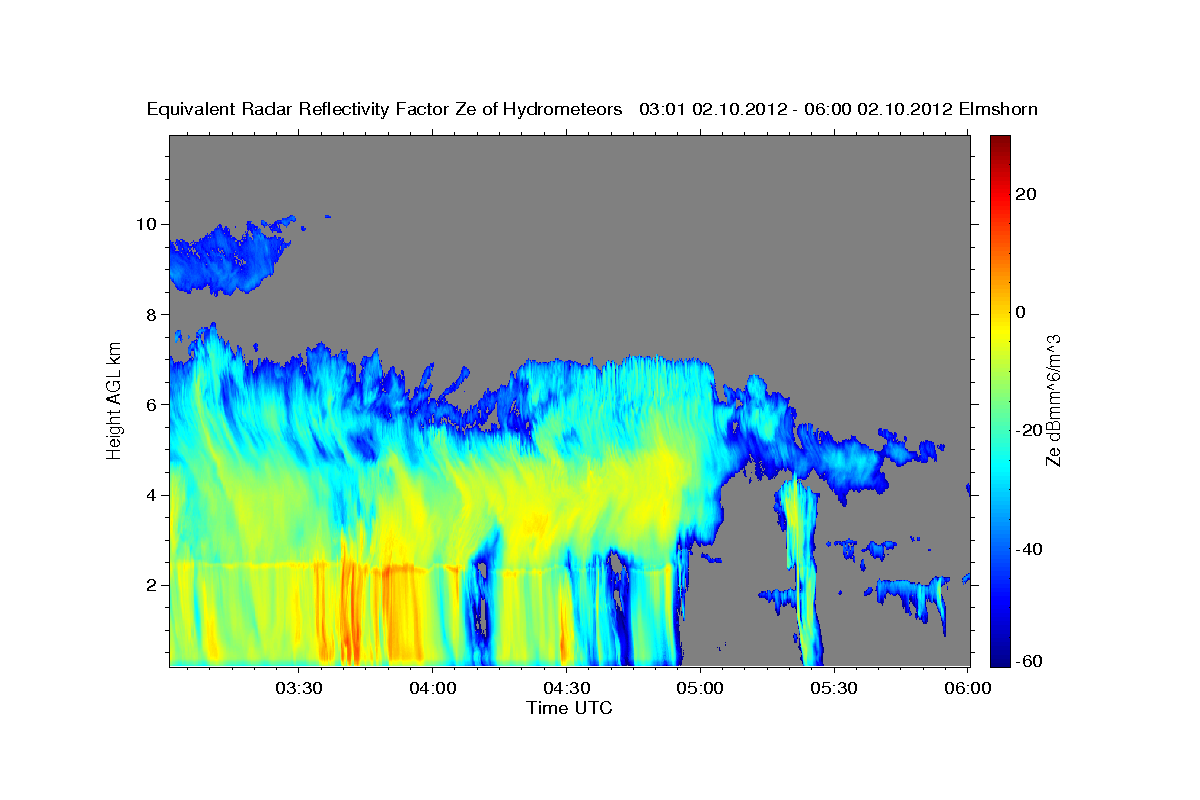
Task: Click the colorbar value 0
Action: pyautogui.click(x=1021, y=312)
